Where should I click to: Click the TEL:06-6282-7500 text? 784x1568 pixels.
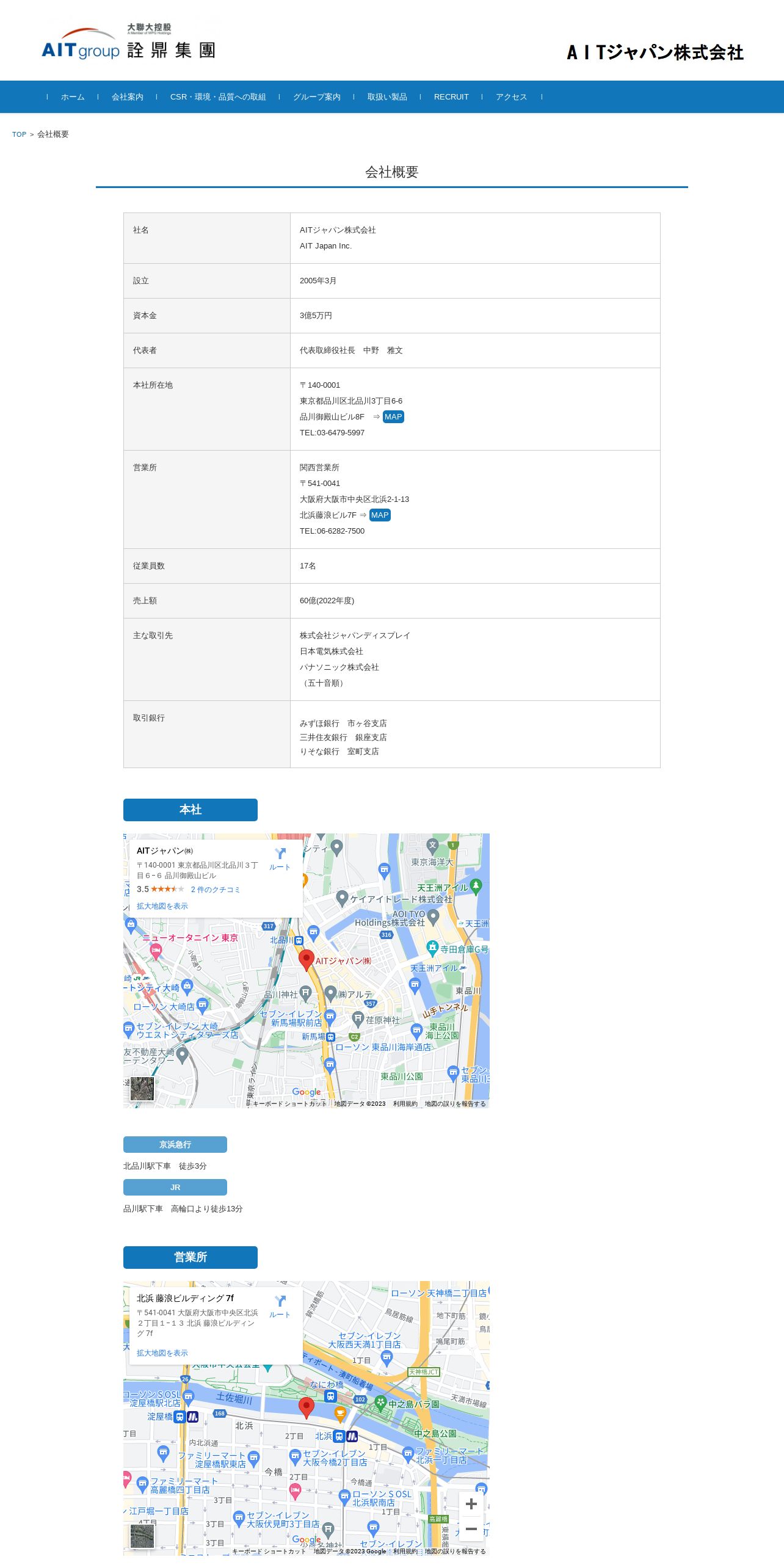(332, 531)
